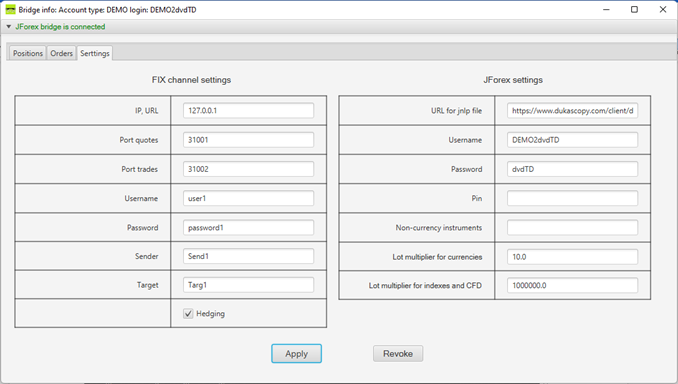Open the Orders tab
The width and height of the screenshot is (678, 384).
click(61, 53)
